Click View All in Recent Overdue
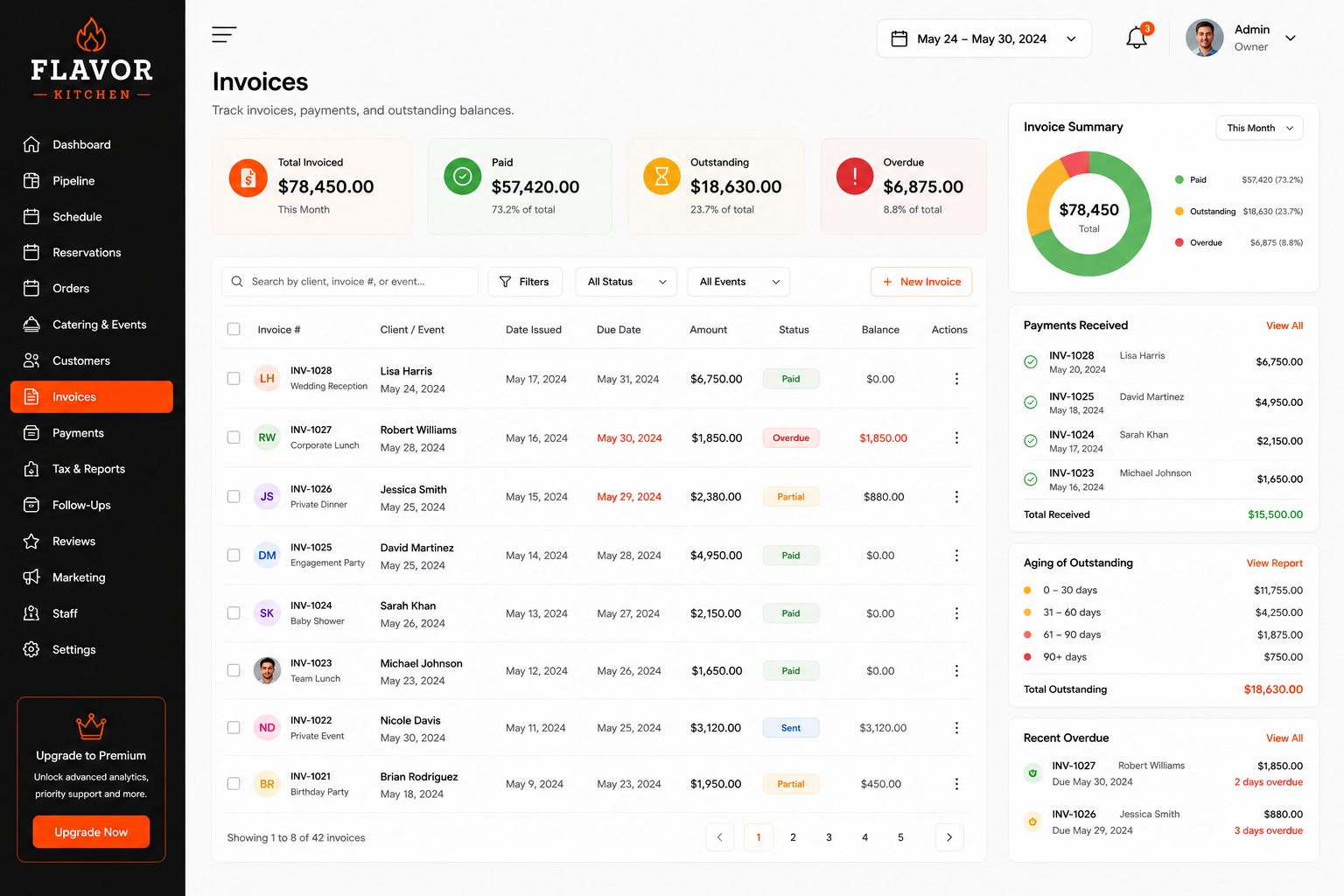The image size is (1344, 896). [x=1284, y=738]
